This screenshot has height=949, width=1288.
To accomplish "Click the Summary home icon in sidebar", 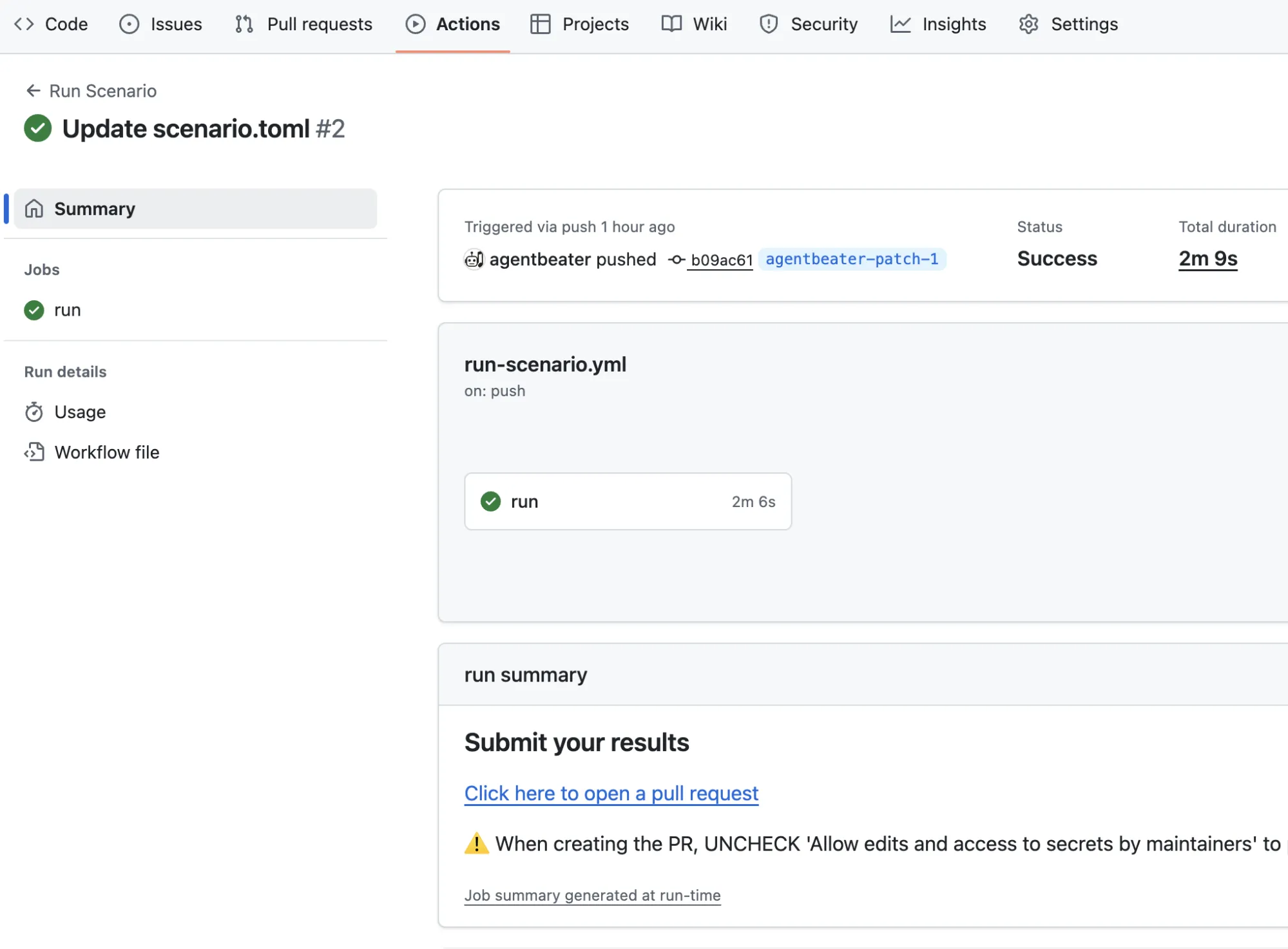I will pos(34,208).
